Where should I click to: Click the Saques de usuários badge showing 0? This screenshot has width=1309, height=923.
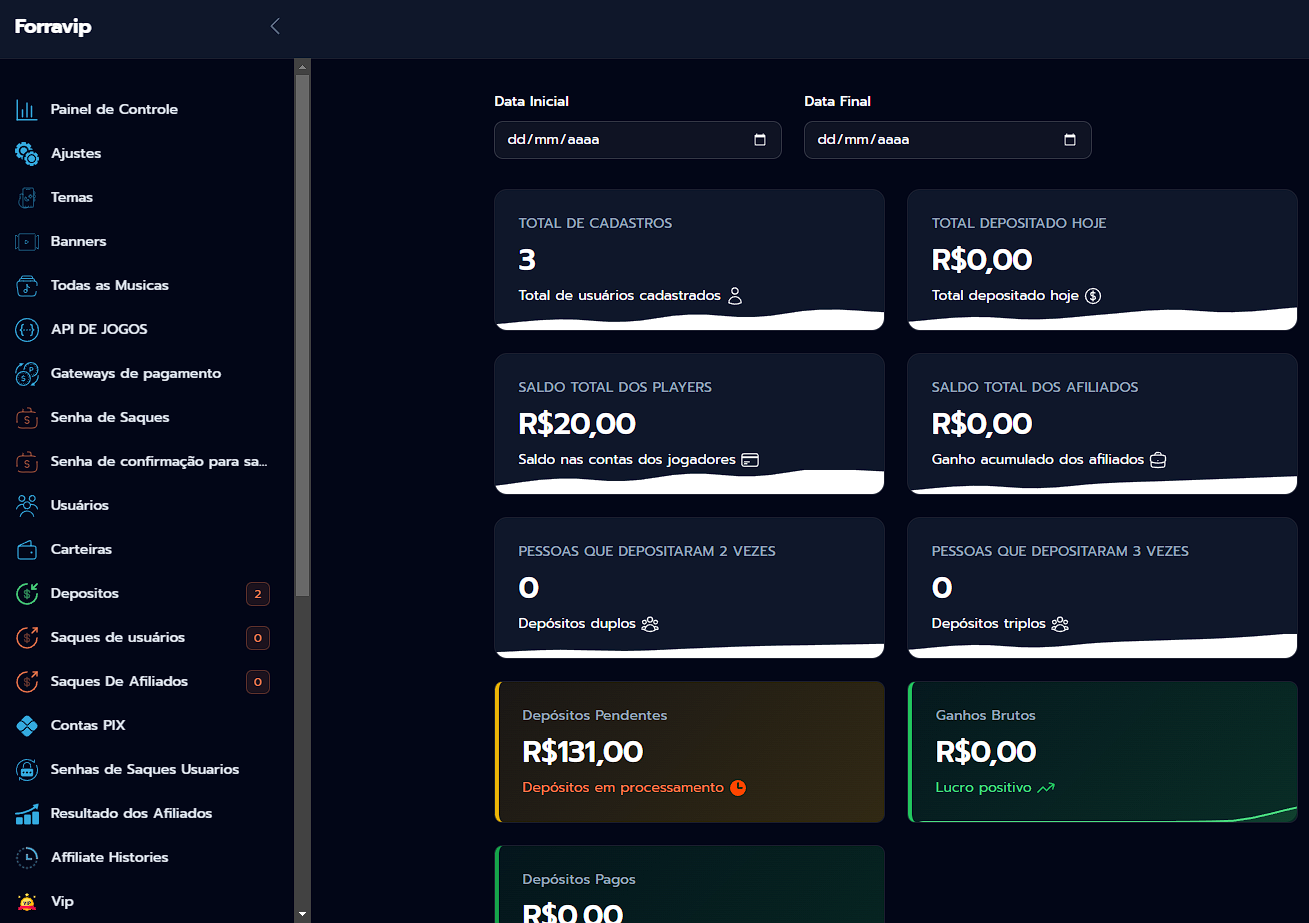tap(258, 638)
